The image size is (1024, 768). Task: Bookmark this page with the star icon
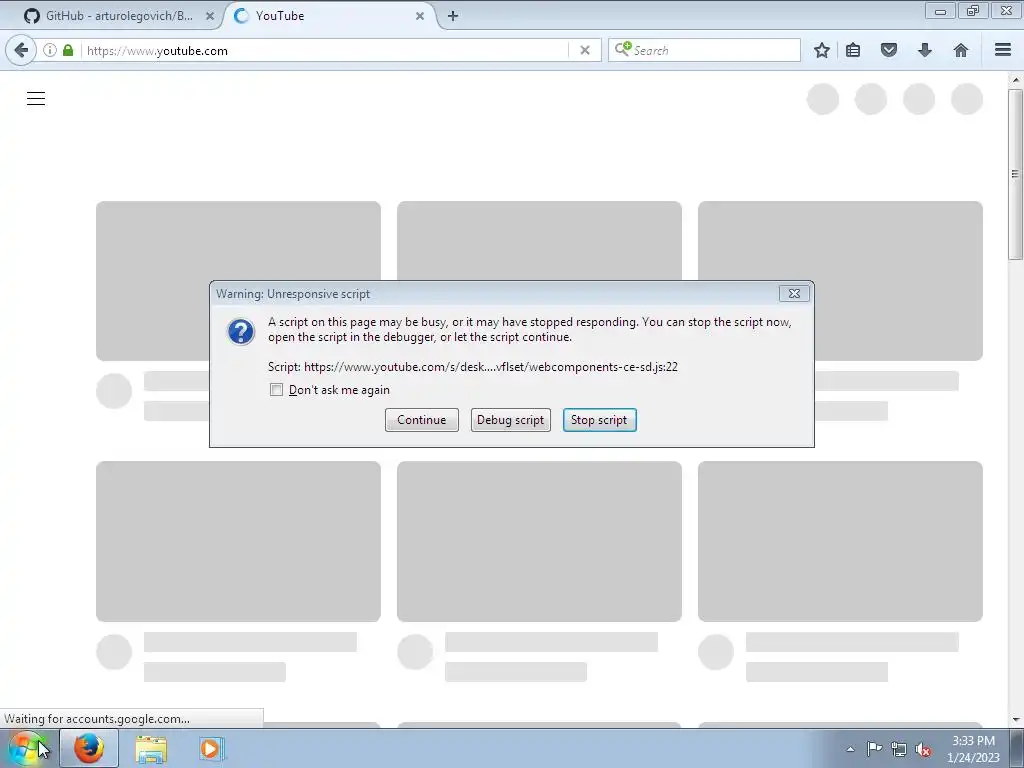[822, 50]
